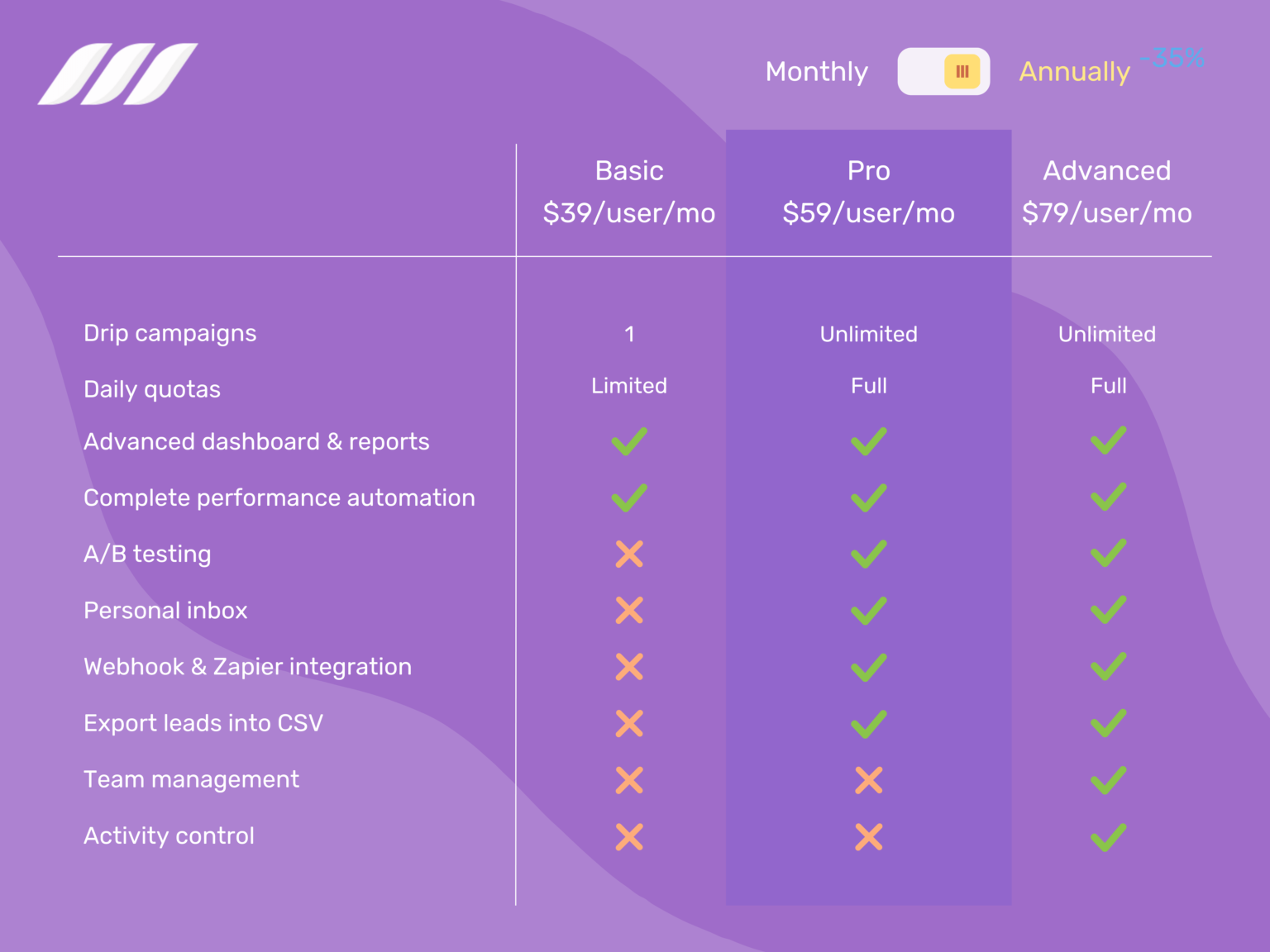
Task: Toggle the Monthly/Annually billing switch
Action: (x=943, y=71)
